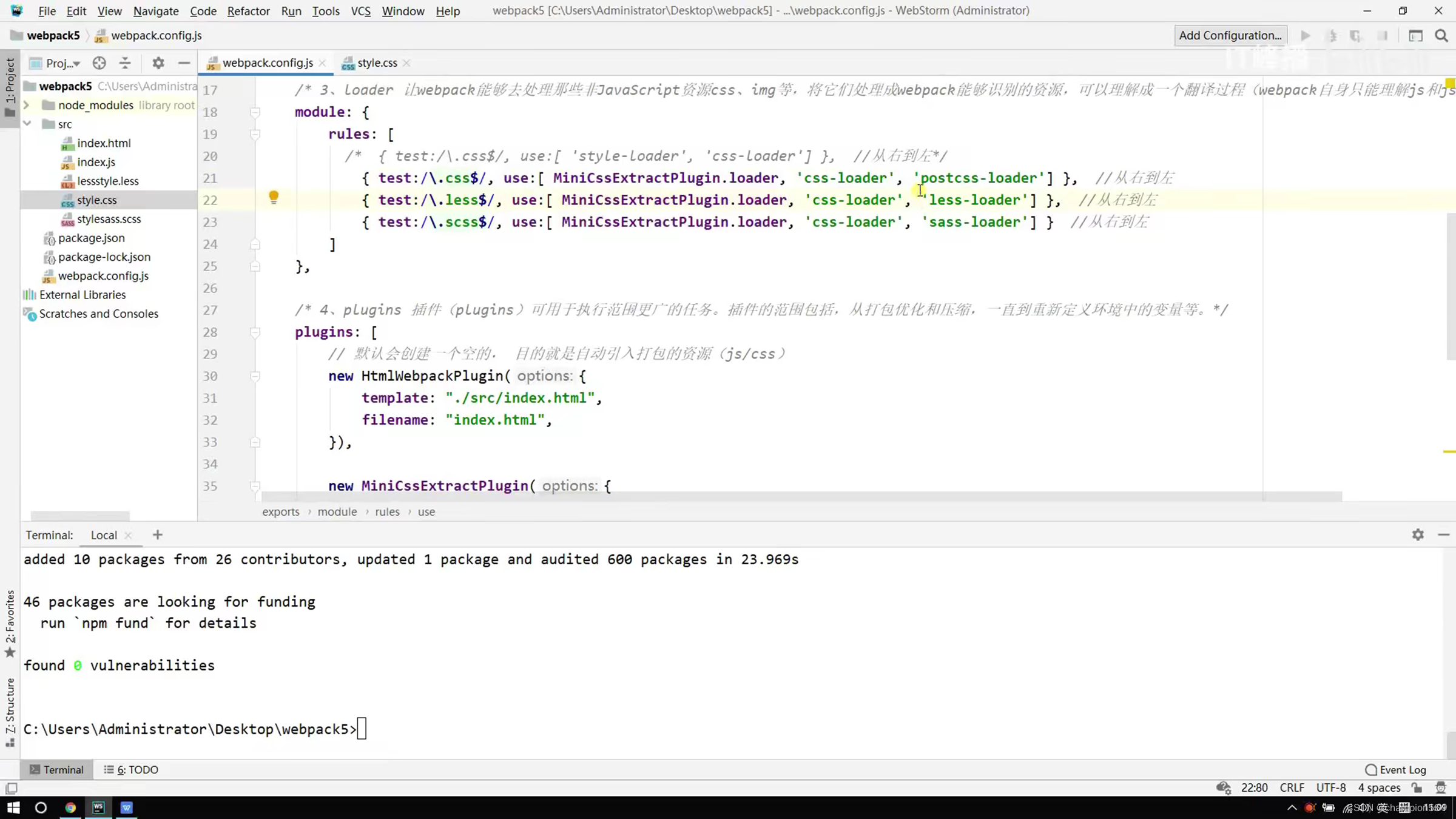Image resolution: width=1456 pixels, height=819 pixels.
Task: Select package.json in project tree
Action: 91,238
